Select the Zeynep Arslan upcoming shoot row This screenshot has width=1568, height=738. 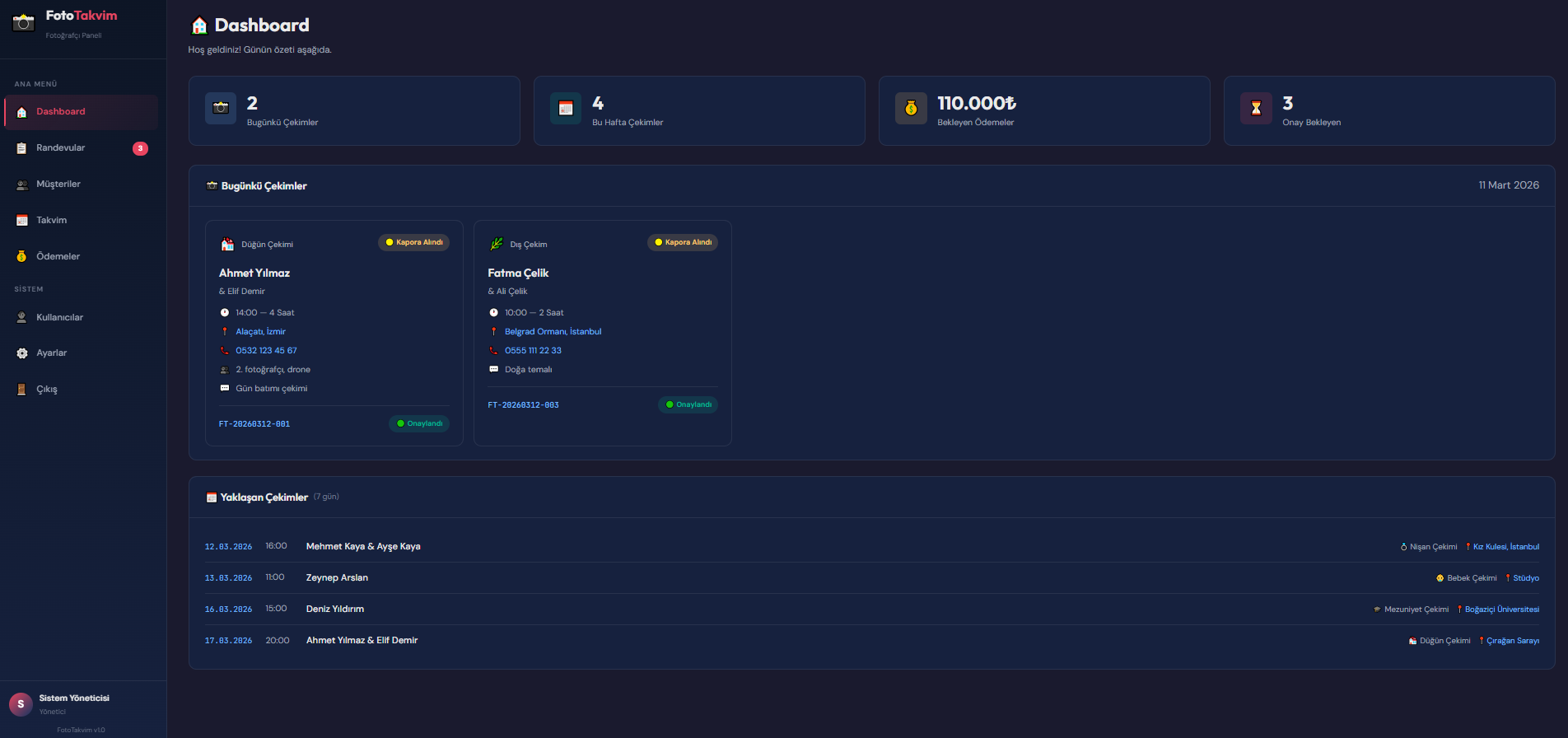pos(337,578)
